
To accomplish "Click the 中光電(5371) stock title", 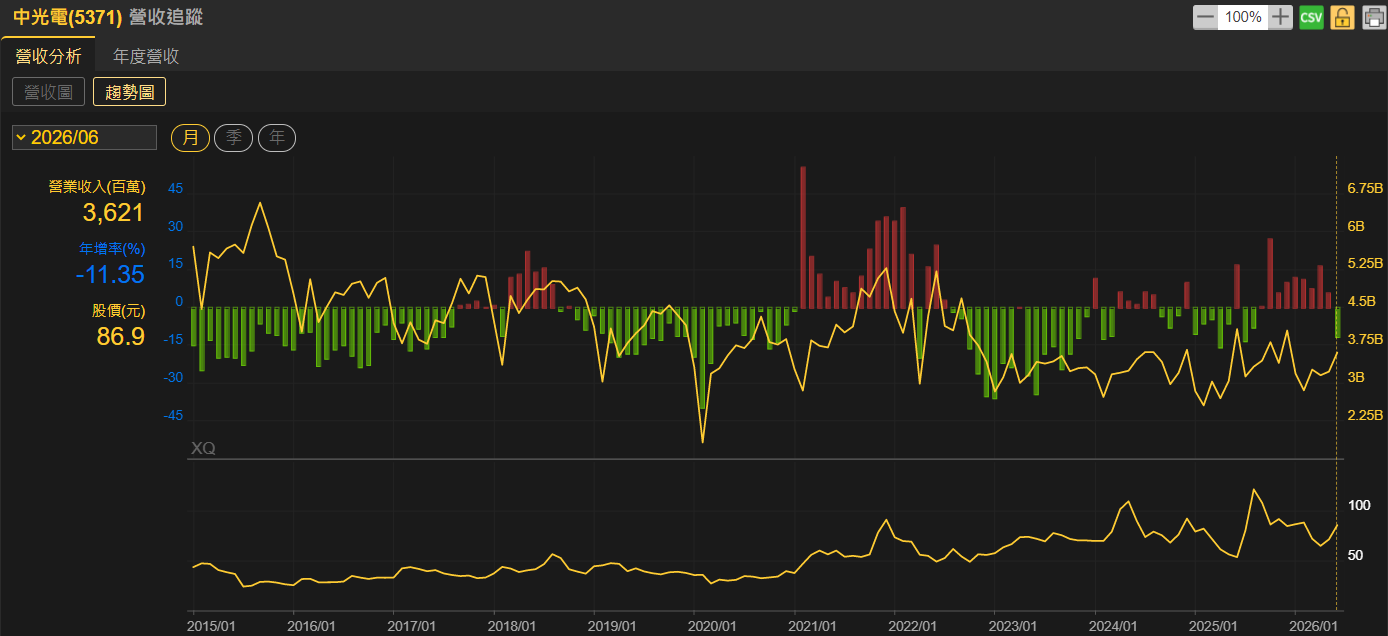I will pyautogui.click(x=67, y=17).
